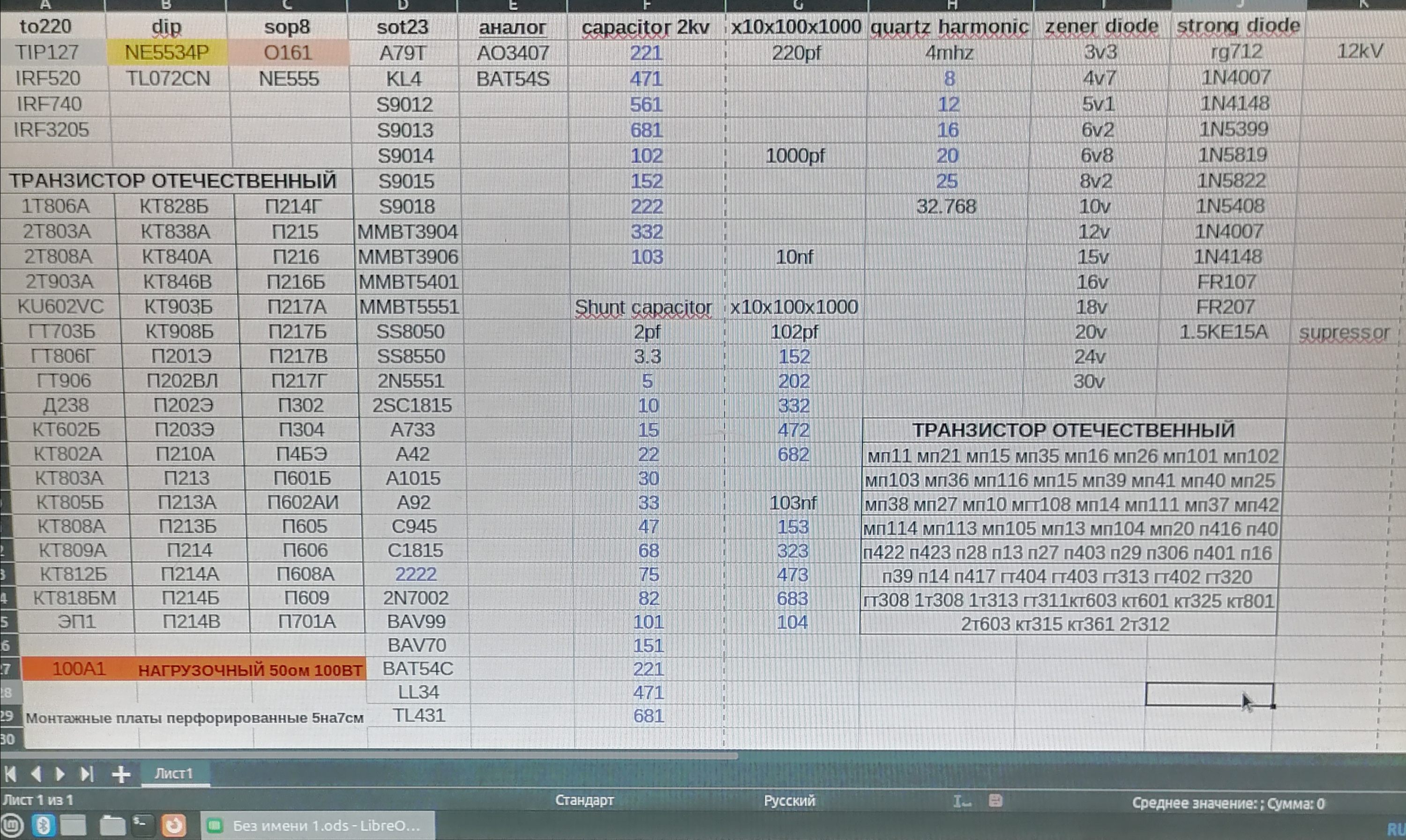Add a new sheet with plus button
Screen dimensions: 1406x840
click(x=121, y=774)
